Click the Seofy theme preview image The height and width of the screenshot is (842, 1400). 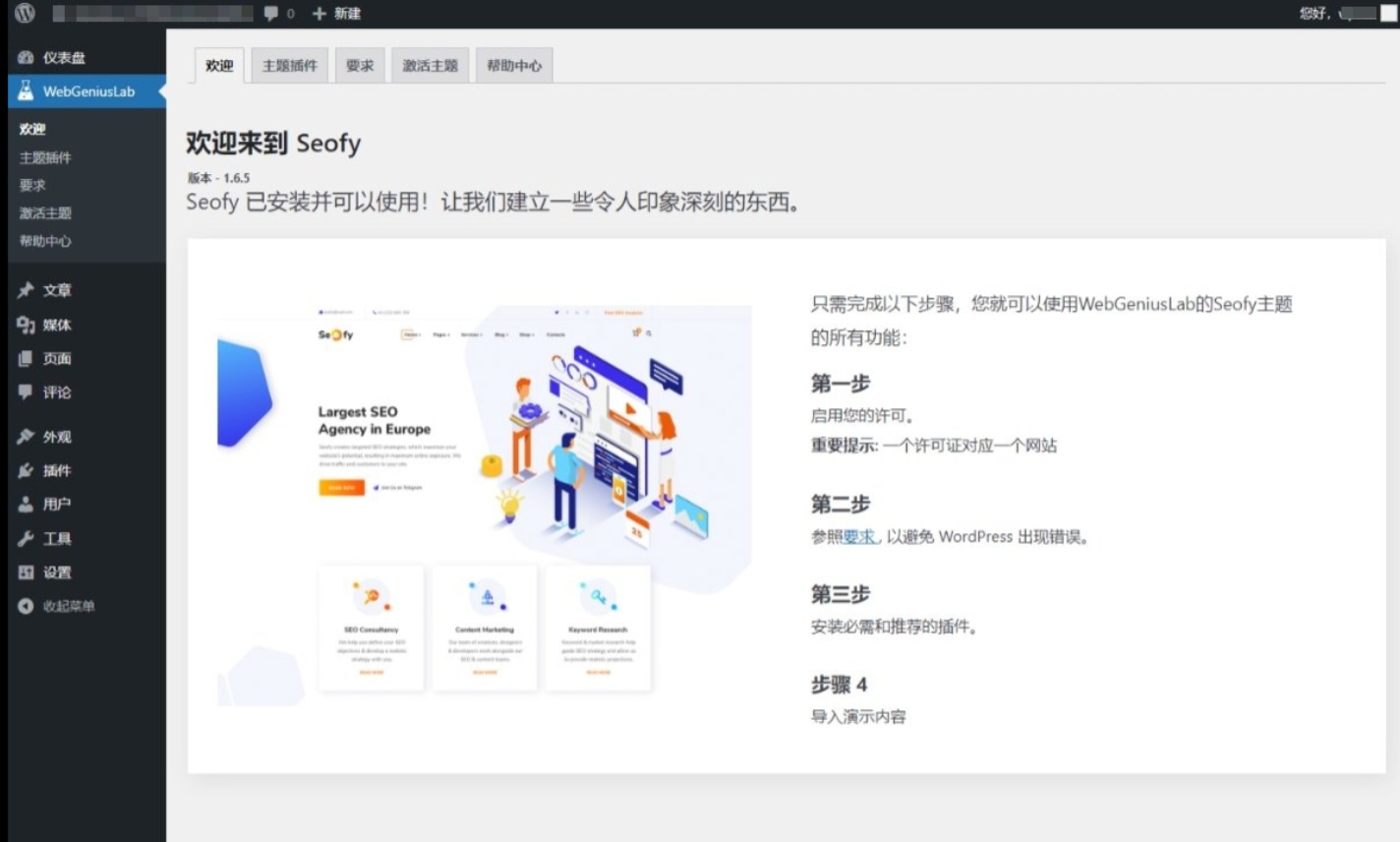coord(485,505)
